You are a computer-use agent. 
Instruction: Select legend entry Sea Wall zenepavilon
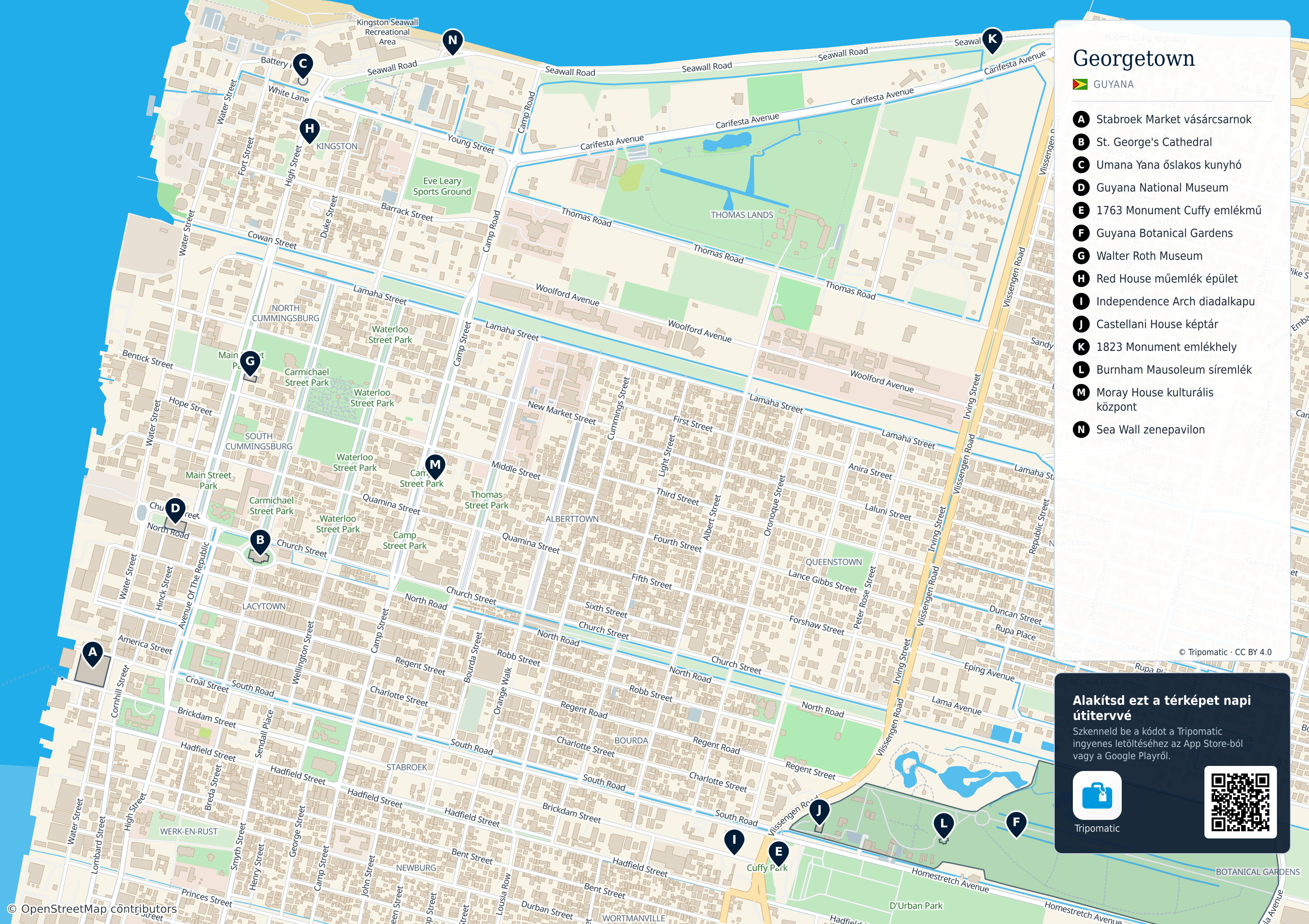(x=1139, y=430)
